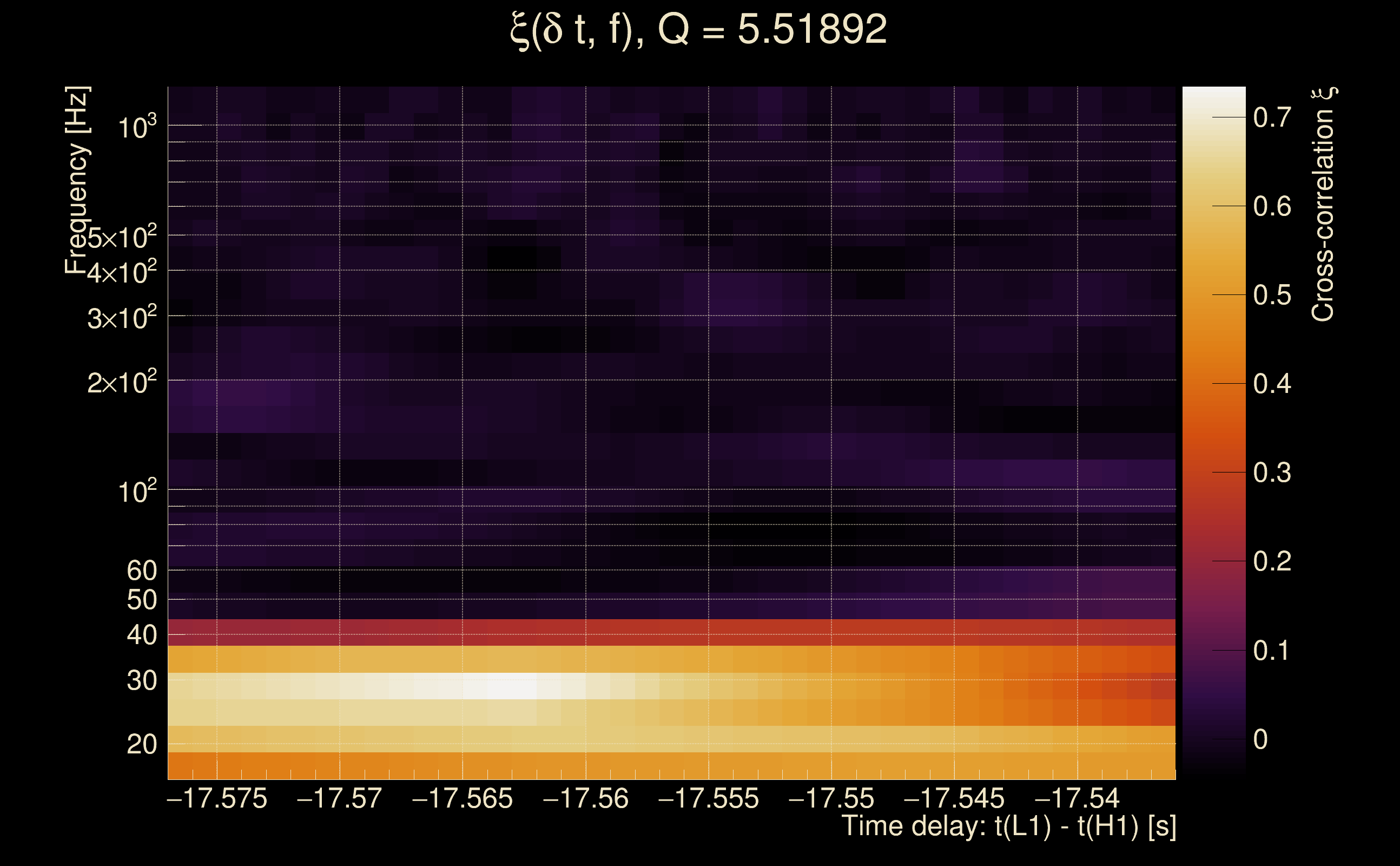This screenshot has height=866, width=1400.
Task: Click the 3×10² frequency tick label
Action: 122,318
